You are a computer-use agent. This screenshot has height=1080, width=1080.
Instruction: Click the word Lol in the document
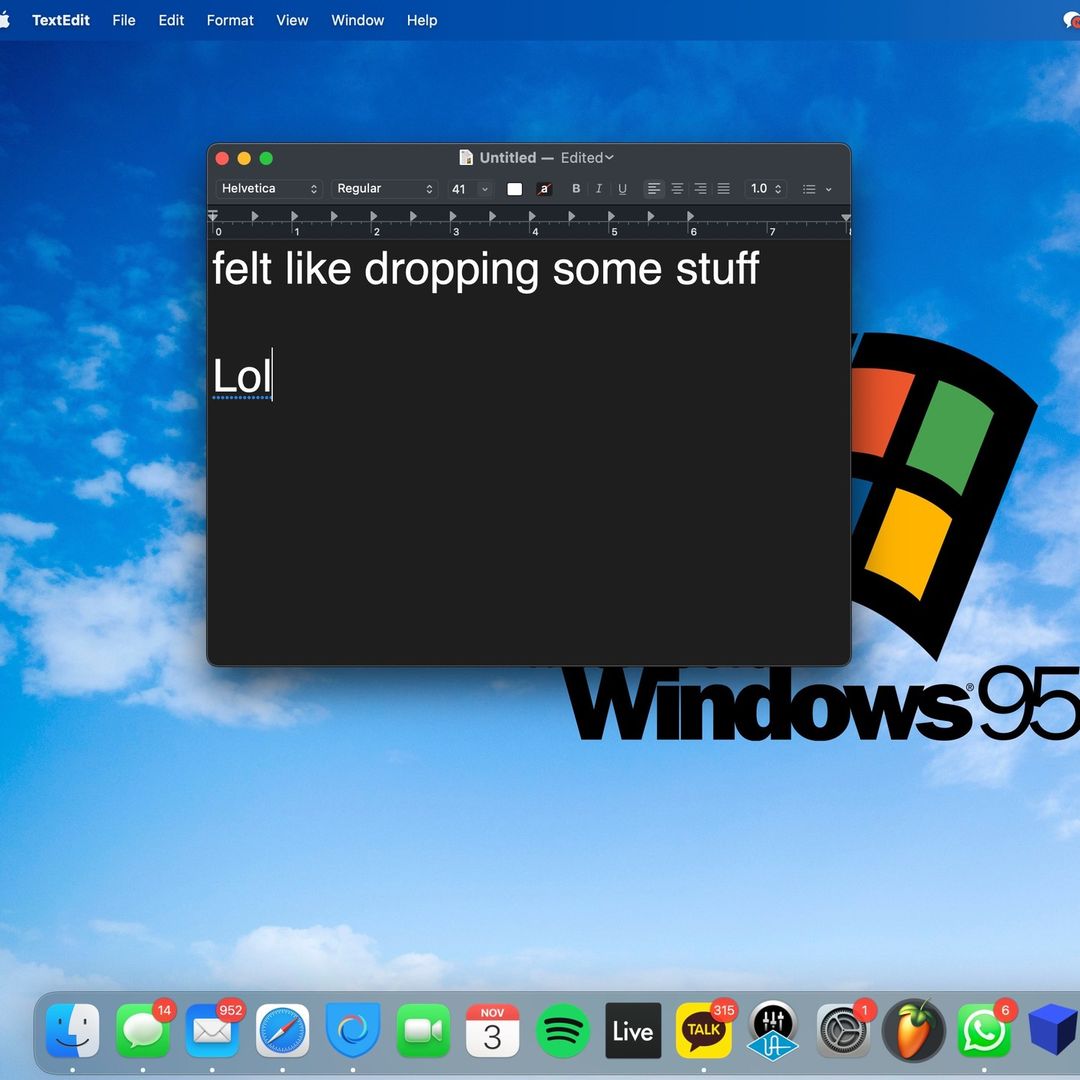pyautogui.click(x=241, y=377)
